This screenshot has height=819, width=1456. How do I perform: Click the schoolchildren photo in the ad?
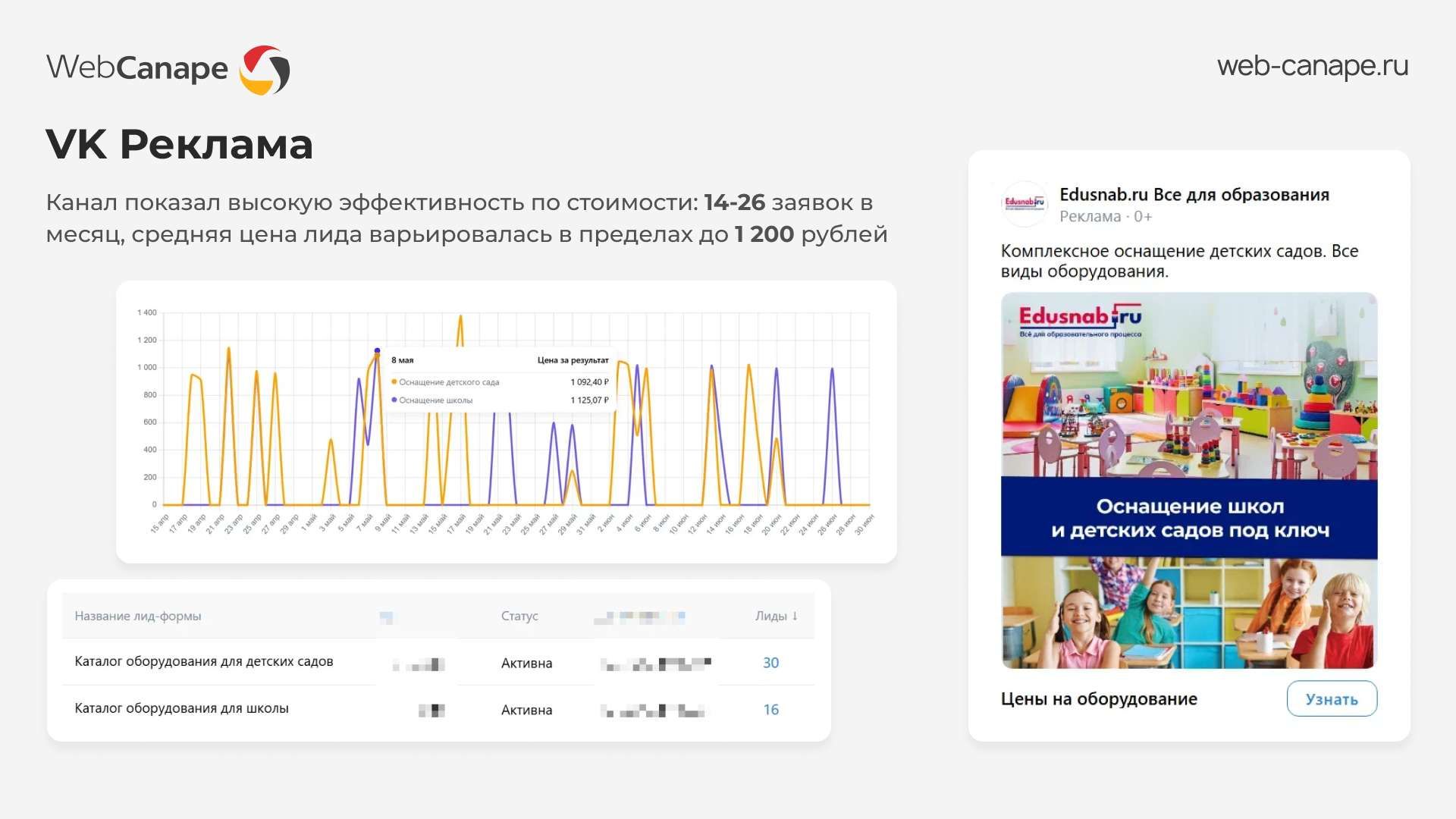(x=1189, y=613)
